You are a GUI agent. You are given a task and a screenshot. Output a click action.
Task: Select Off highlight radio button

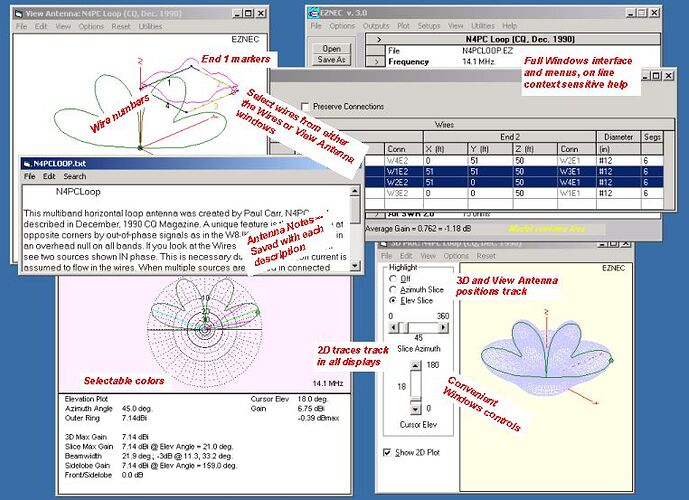[x=392, y=279]
